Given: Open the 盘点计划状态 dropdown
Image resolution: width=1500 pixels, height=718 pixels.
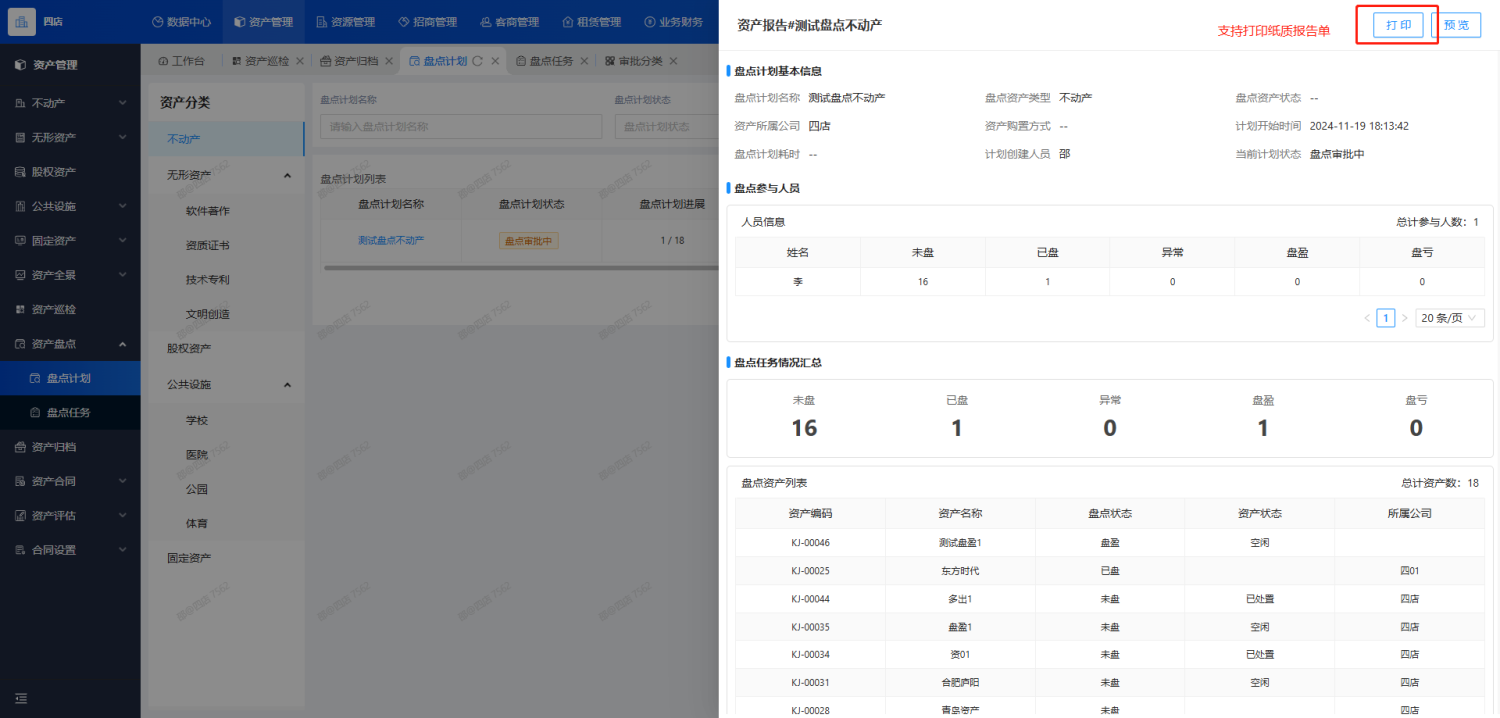Looking at the screenshot, I should click(x=666, y=126).
